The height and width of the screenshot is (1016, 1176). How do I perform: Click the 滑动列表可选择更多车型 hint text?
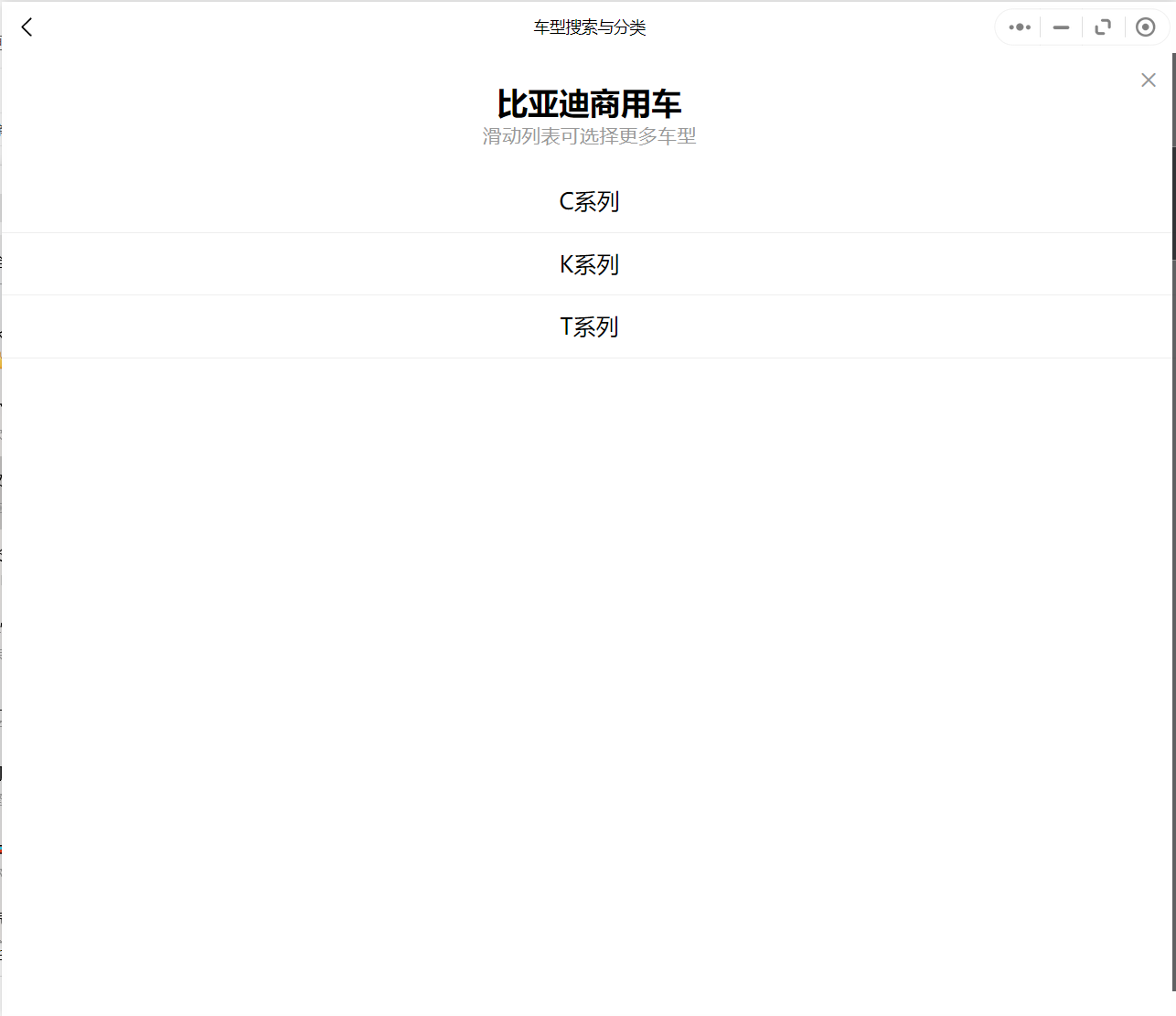click(x=589, y=135)
